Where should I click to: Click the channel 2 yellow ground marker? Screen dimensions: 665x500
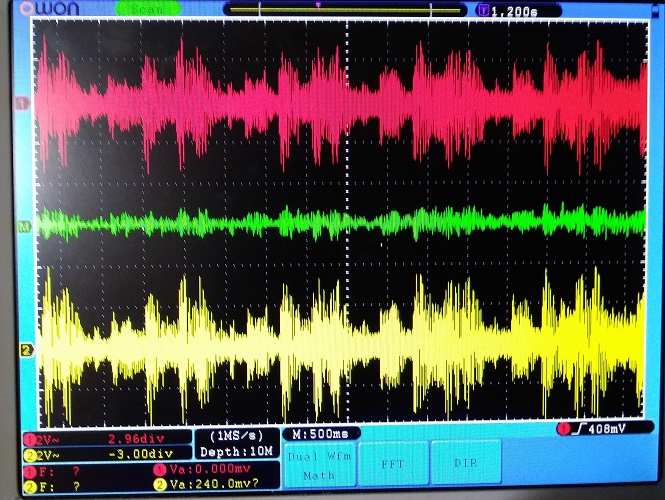pyautogui.click(x=25, y=350)
